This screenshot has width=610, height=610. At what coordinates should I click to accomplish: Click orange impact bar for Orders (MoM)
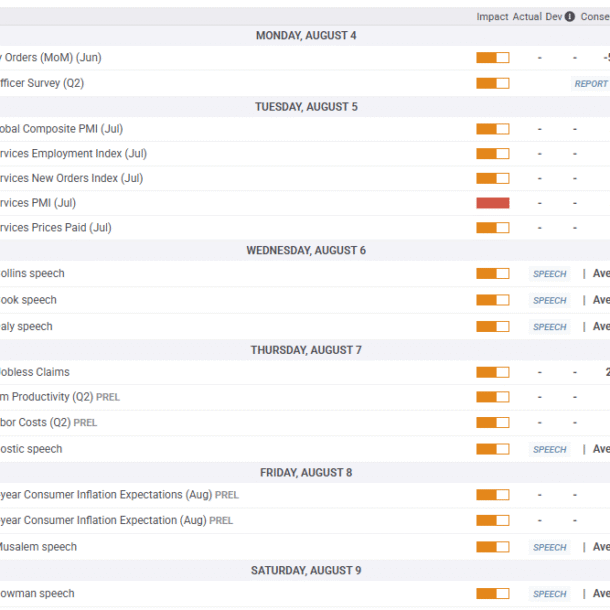click(493, 58)
